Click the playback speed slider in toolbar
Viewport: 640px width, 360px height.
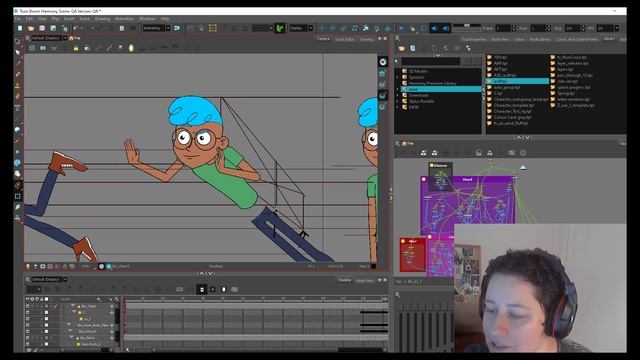[467, 26]
